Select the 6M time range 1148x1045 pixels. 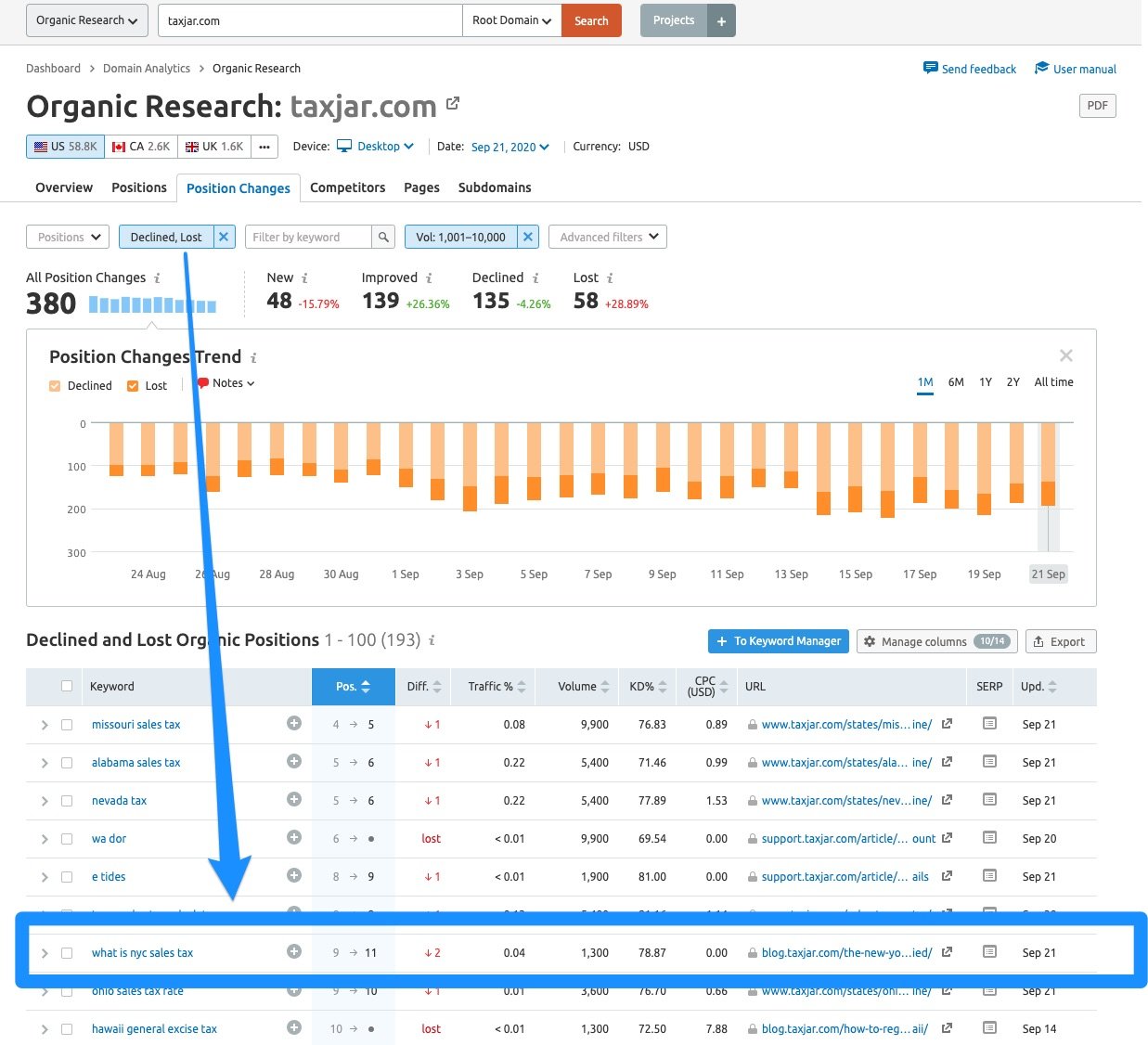pyautogui.click(x=956, y=381)
